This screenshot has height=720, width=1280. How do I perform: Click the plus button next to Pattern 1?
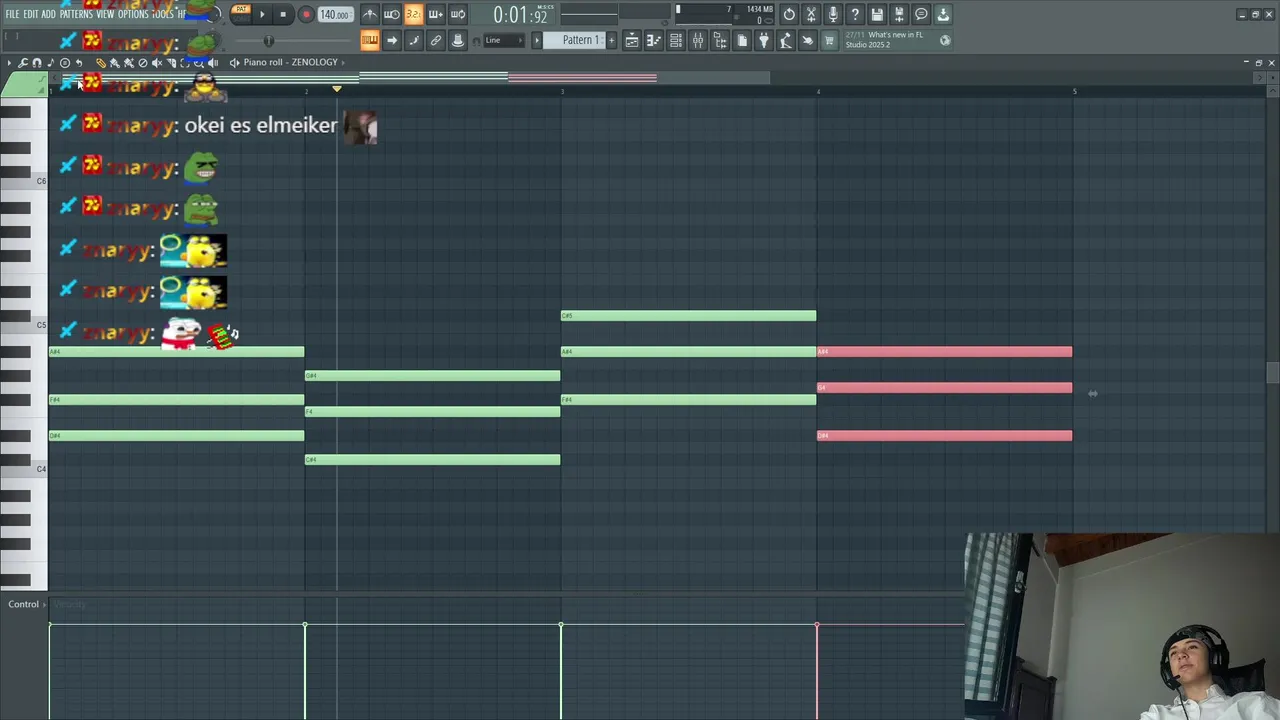tap(612, 40)
